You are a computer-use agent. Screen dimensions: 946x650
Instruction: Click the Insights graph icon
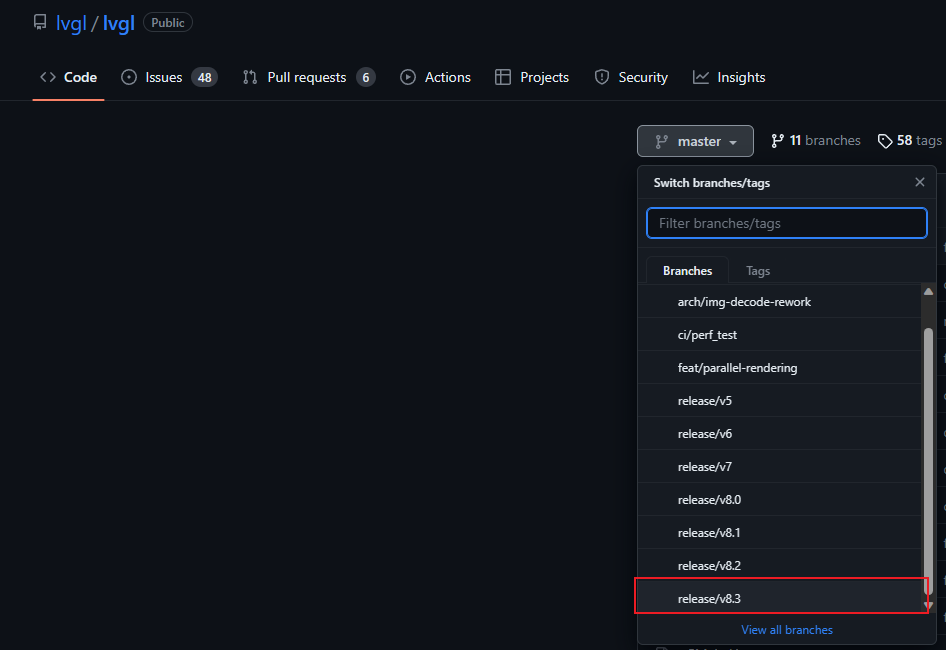coord(700,77)
